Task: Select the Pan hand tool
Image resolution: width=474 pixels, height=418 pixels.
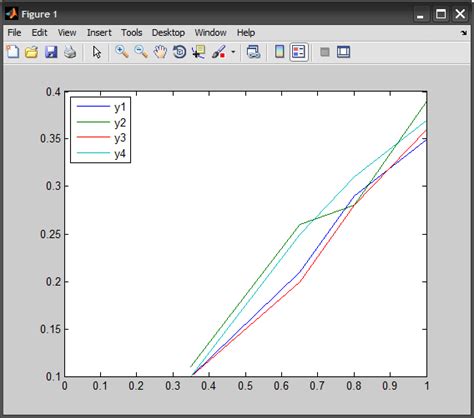Action: point(160,52)
